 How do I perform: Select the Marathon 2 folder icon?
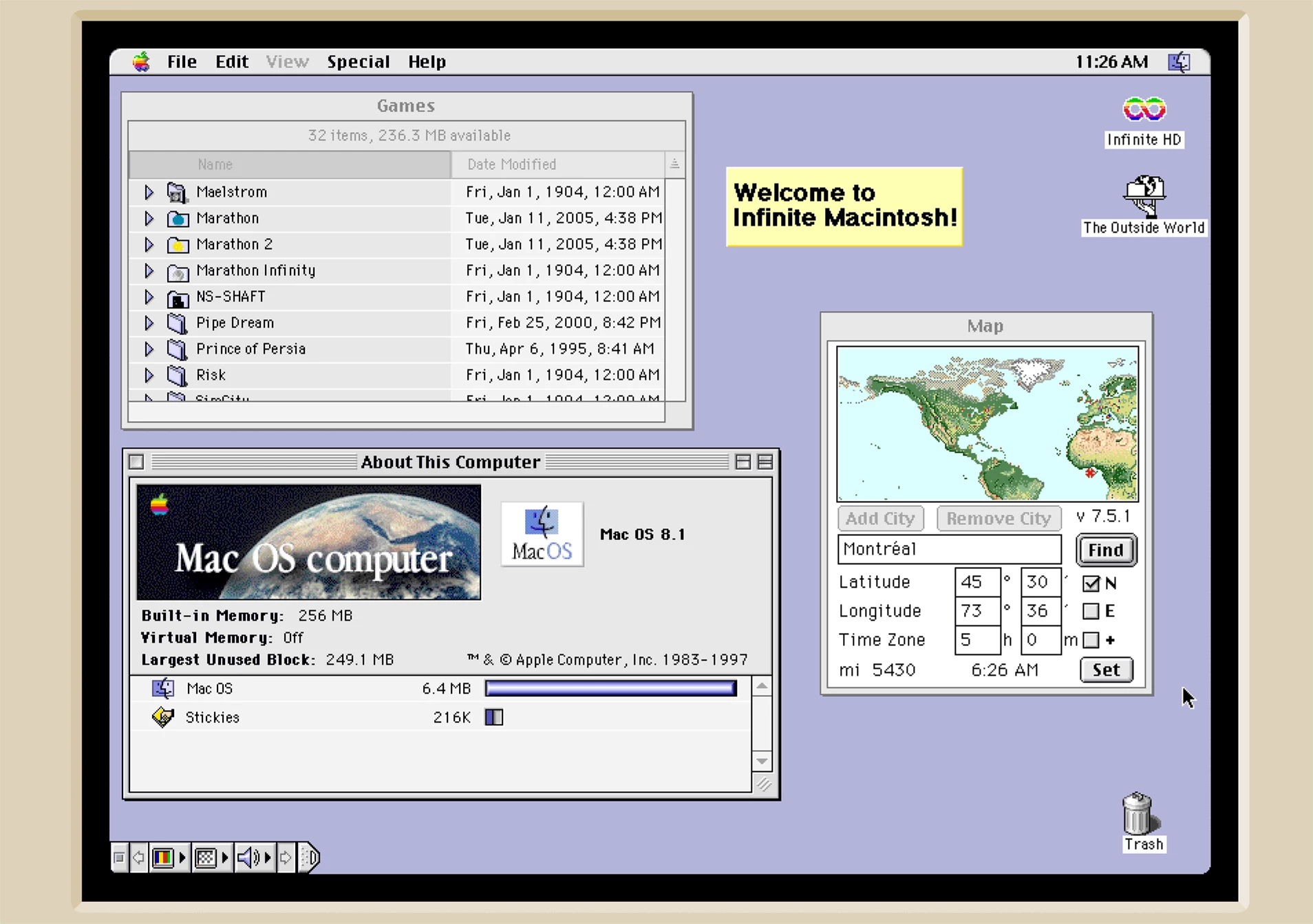tap(177, 244)
